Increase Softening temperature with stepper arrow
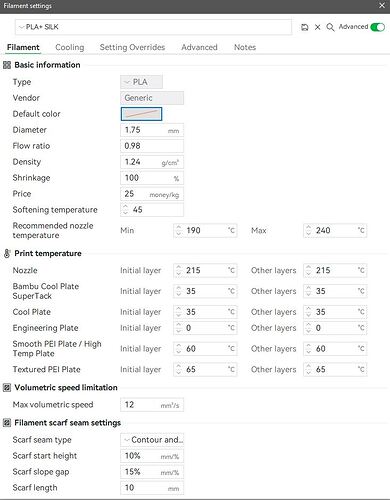Viewport: 390px width, 500px height. [125, 207]
